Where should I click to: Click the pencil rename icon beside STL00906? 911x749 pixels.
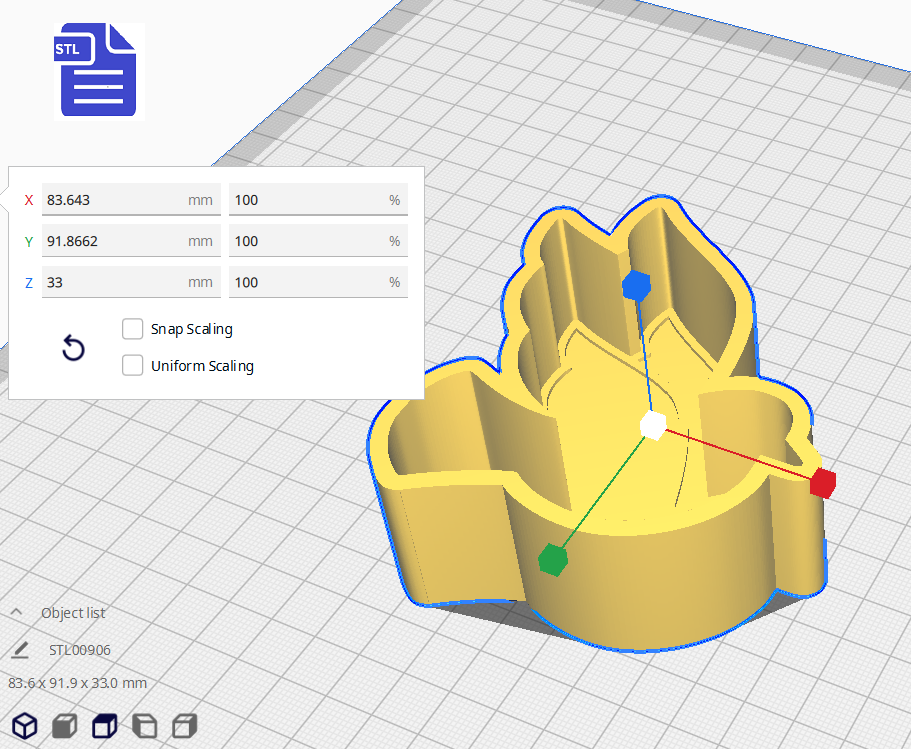20,650
